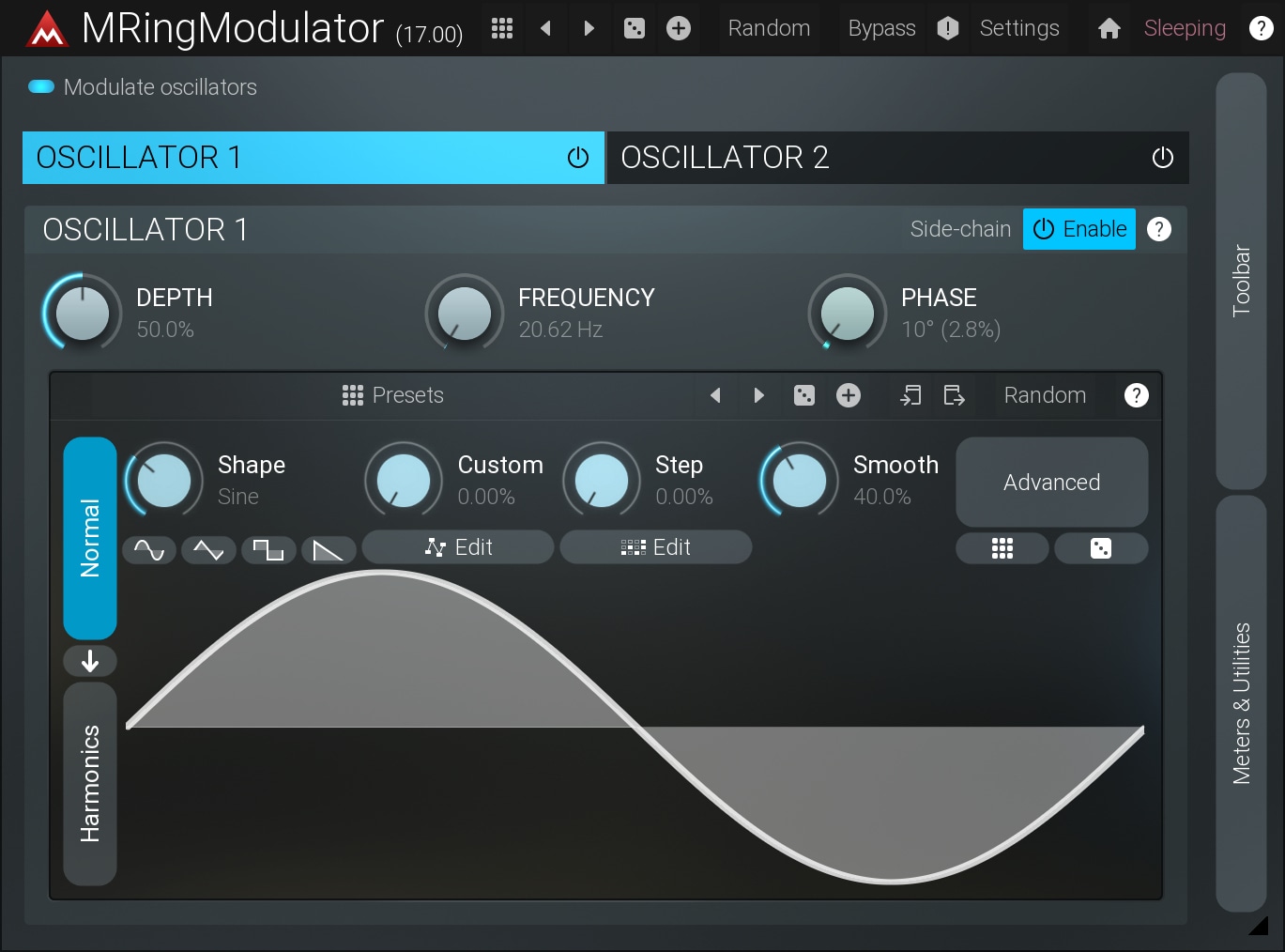Click the Edit button under Custom
Image resolution: width=1285 pixels, height=952 pixels.
(458, 547)
